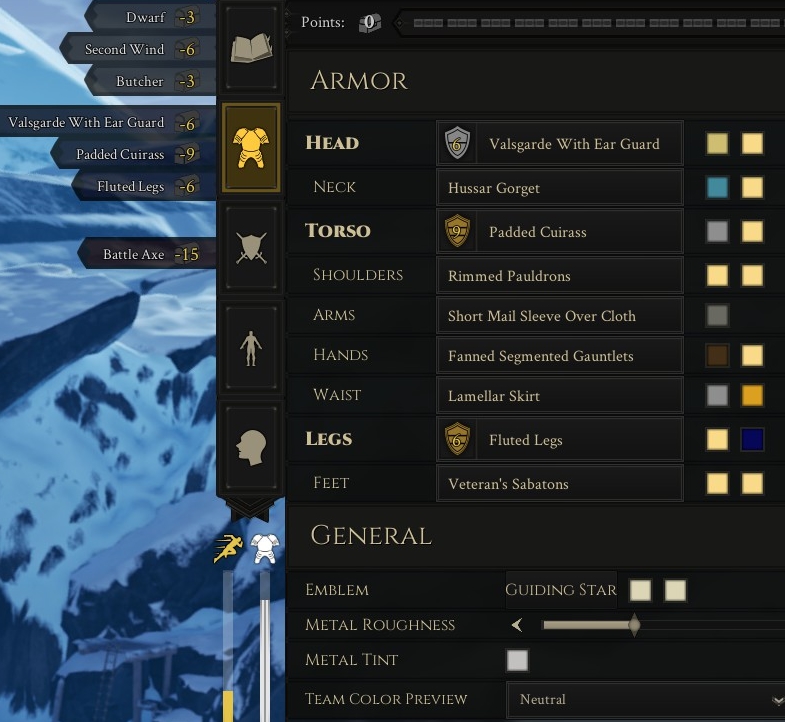
Task: Open the head profile face tab
Action: (251, 447)
